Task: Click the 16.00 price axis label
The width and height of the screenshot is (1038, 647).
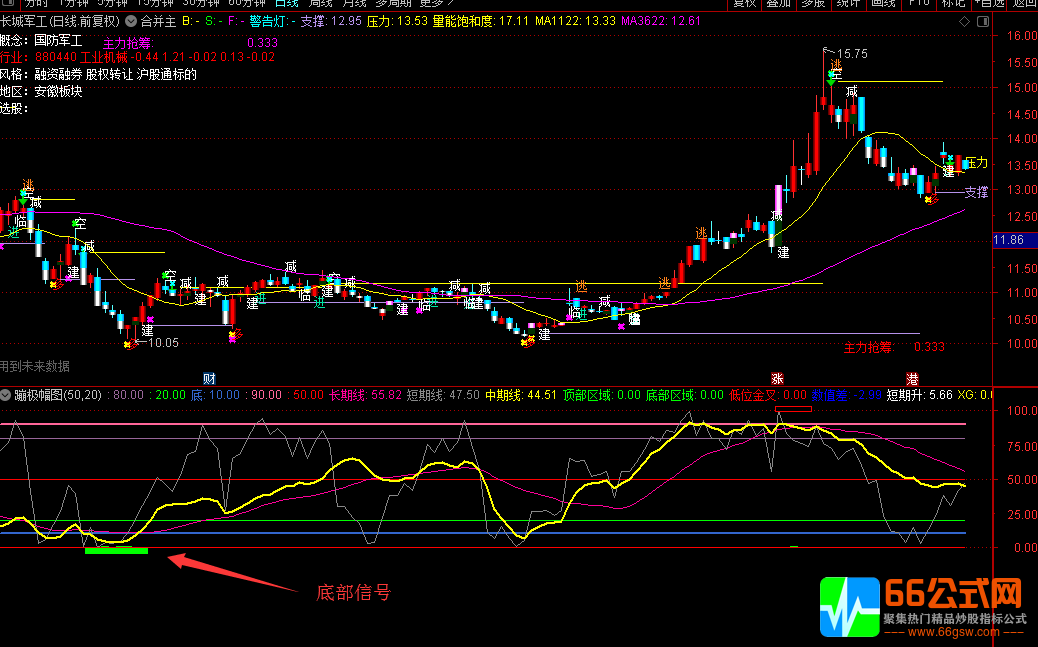Action: [1022, 36]
